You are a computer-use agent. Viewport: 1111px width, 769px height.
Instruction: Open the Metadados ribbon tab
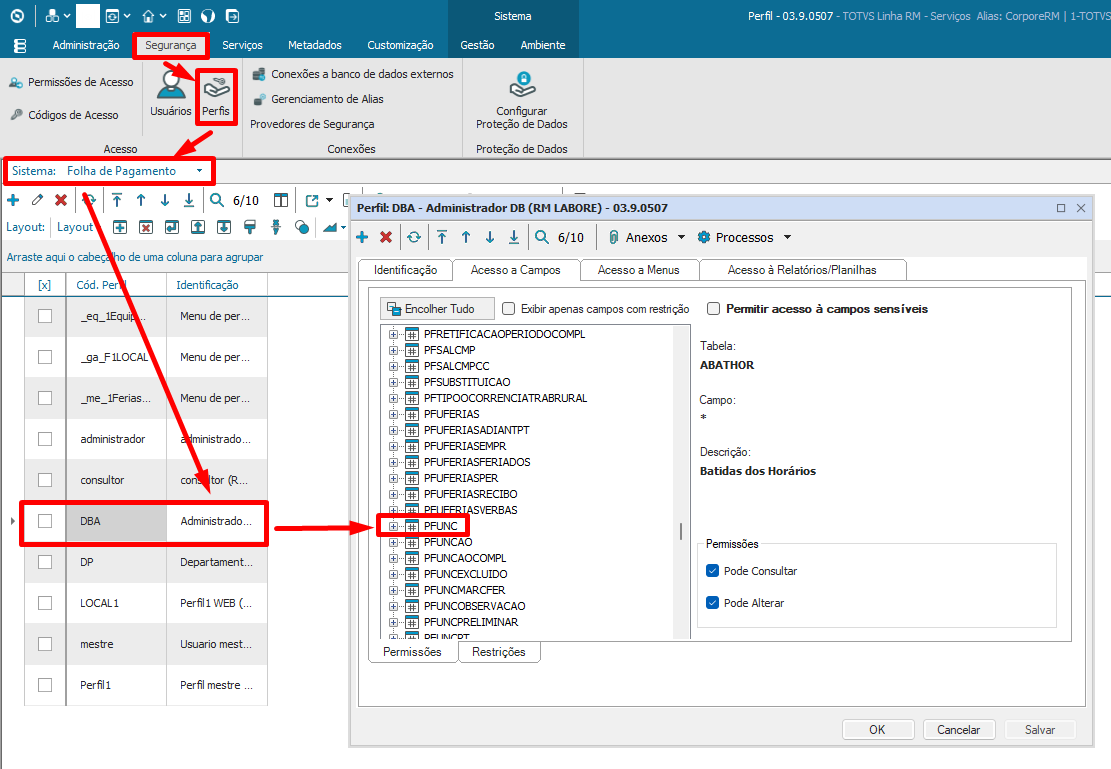[x=315, y=45]
